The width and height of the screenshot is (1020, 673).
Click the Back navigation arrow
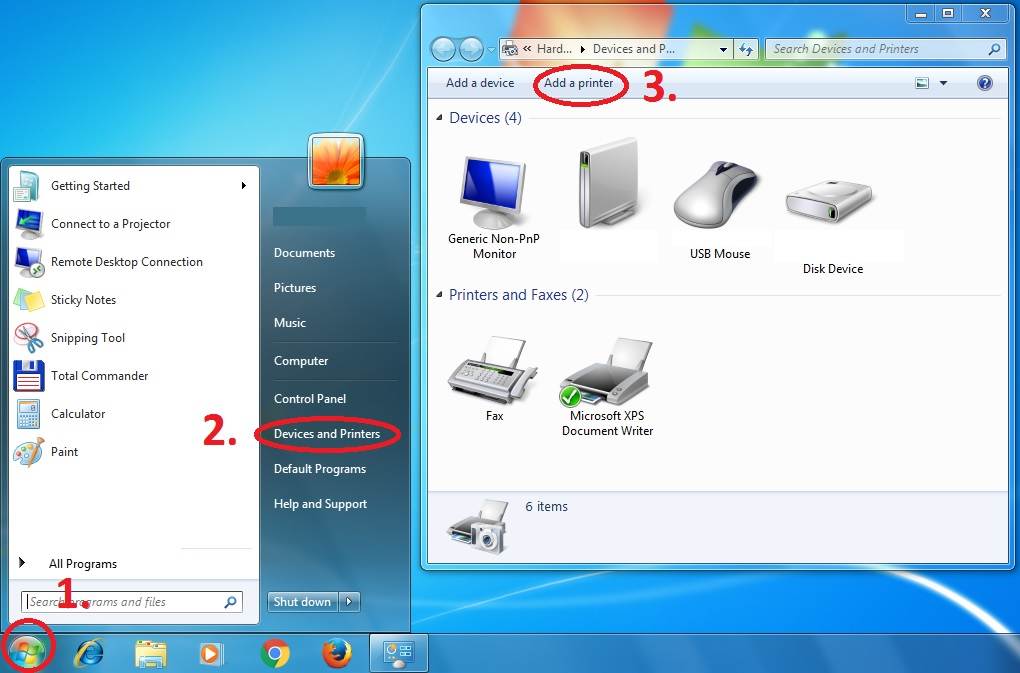tap(443, 49)
